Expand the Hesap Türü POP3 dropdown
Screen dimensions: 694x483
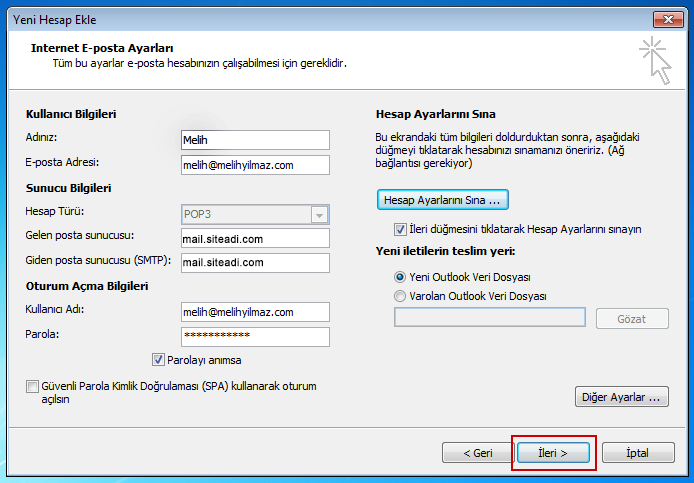coord(319,213)
